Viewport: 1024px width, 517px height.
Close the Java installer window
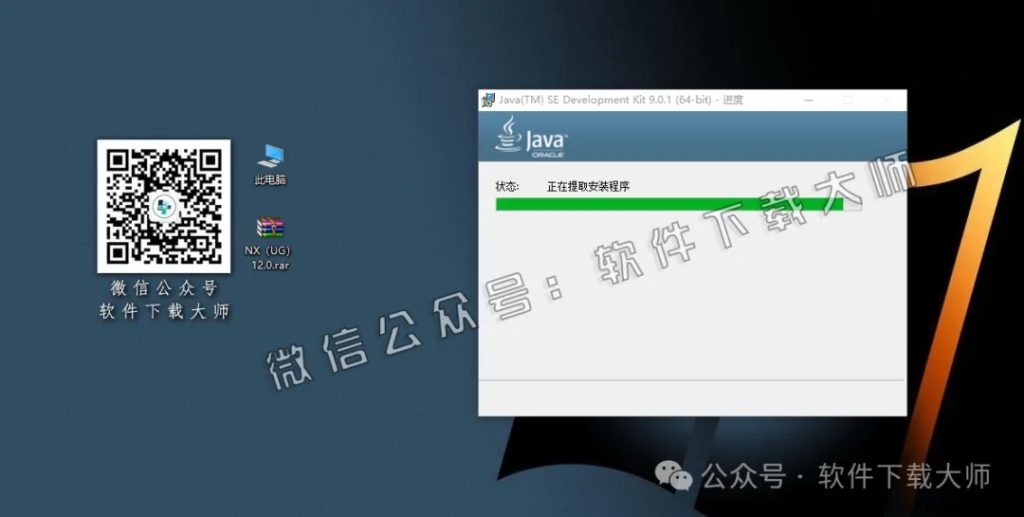pos(887,100)
